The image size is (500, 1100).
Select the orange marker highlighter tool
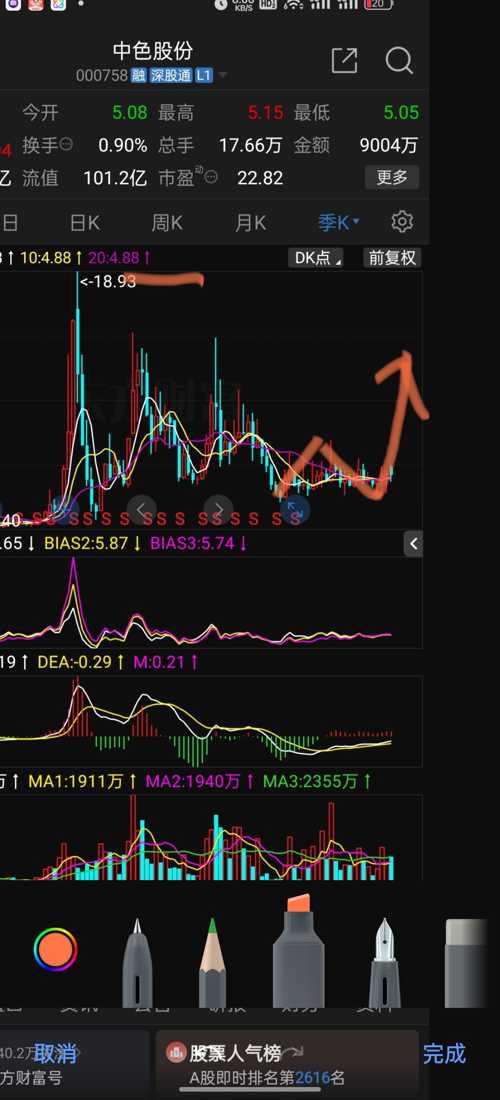pyautogui.click(x=299, y=951)
